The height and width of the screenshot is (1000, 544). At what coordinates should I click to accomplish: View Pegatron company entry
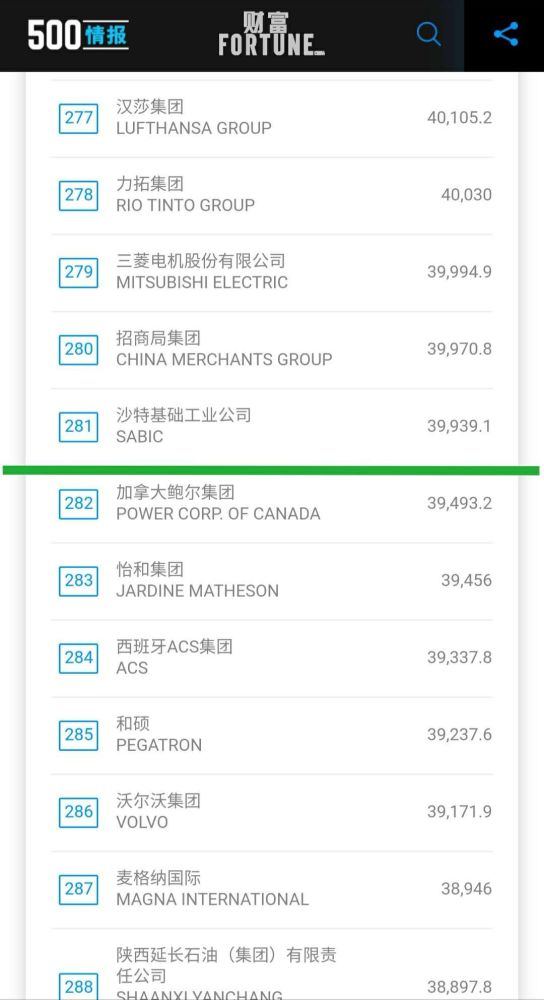(x=272, y=736)
